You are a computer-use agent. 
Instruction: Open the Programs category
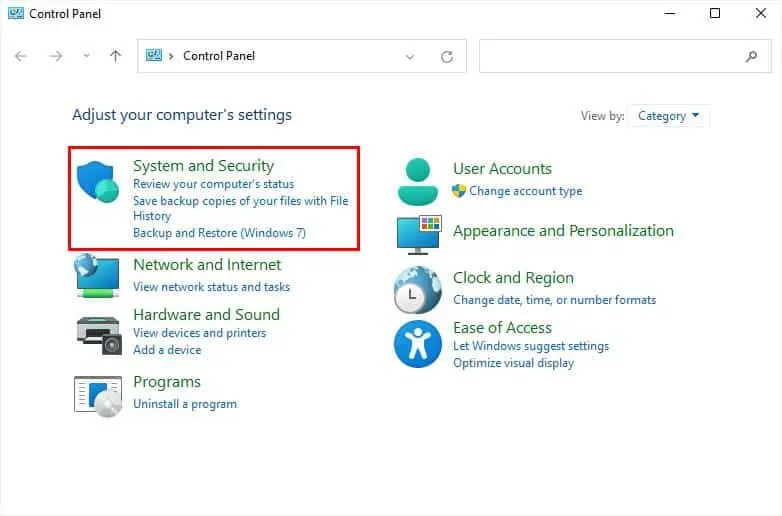(167, 382)
